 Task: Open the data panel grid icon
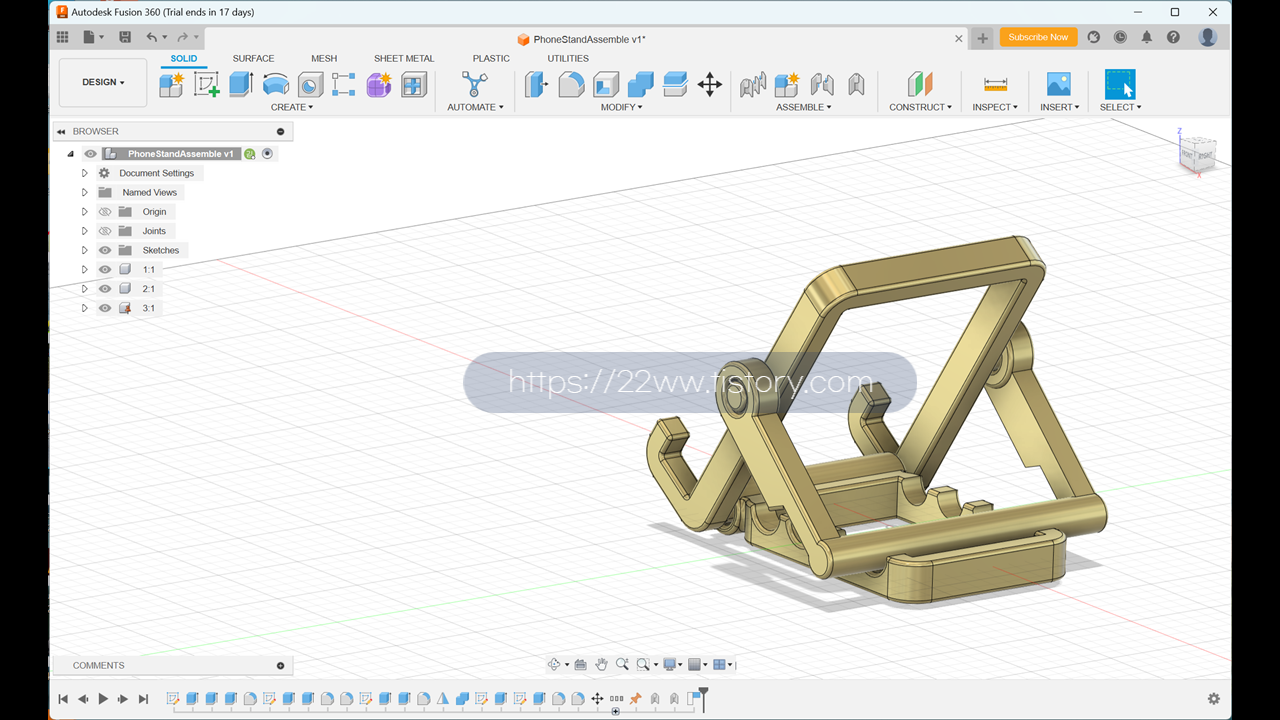[x=63, y=37]
